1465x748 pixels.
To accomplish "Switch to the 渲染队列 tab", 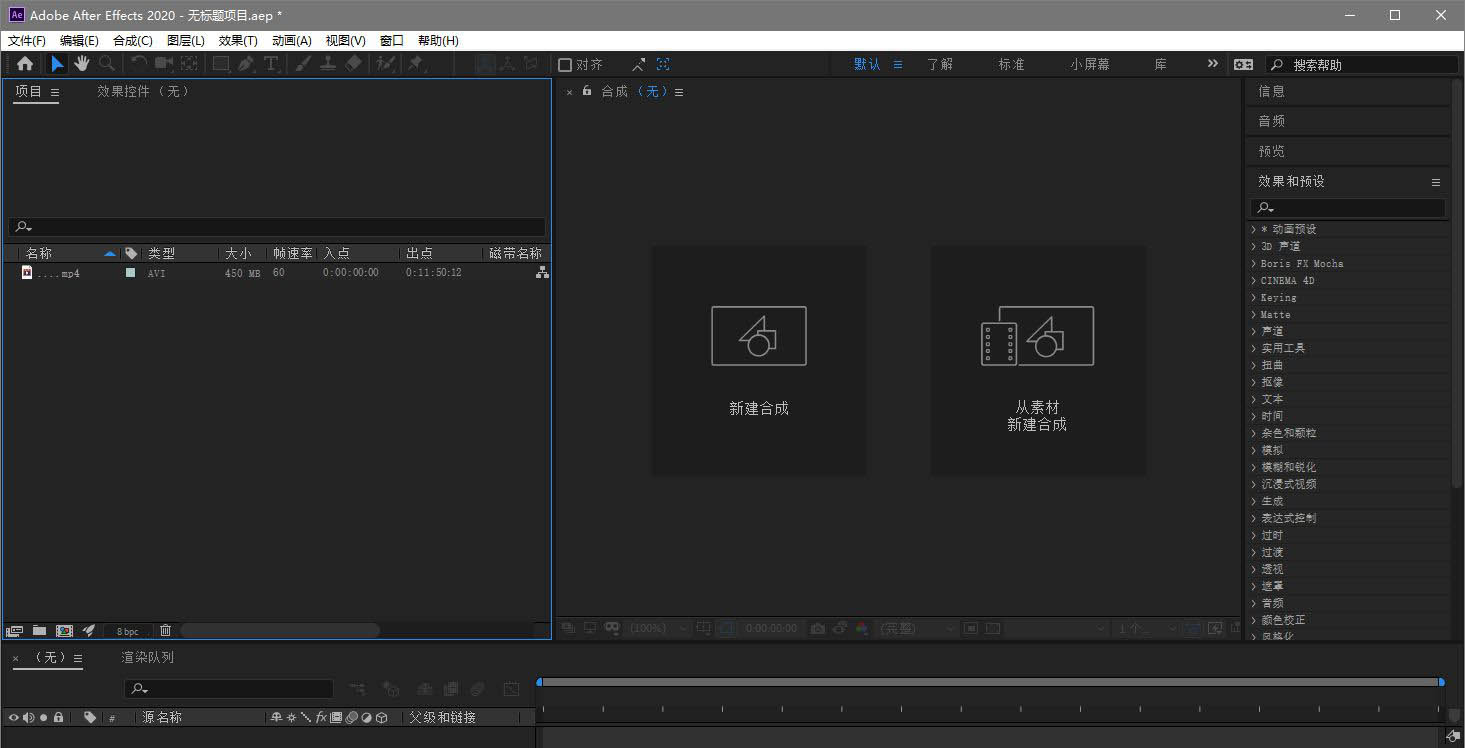I will 147,657.
